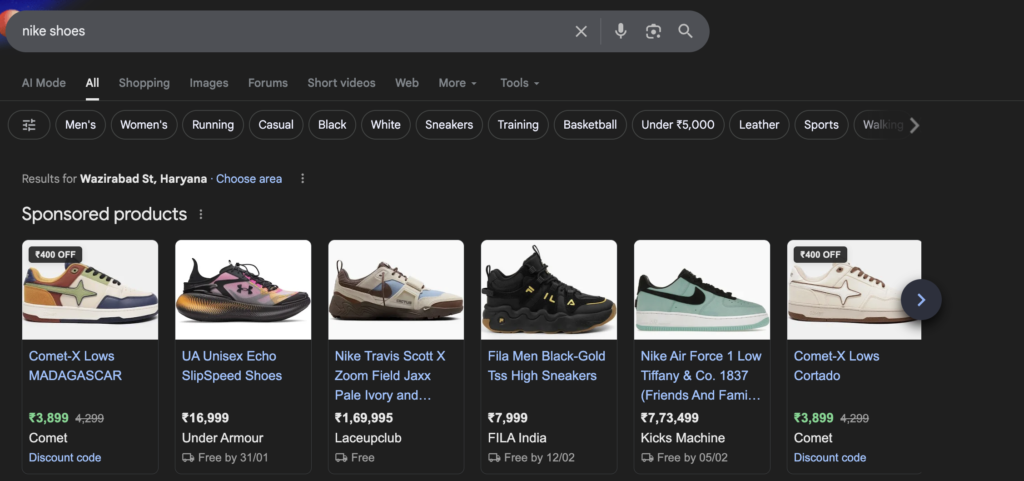
Task: Click the Choose area link
Action: click(x=249, y=179)
